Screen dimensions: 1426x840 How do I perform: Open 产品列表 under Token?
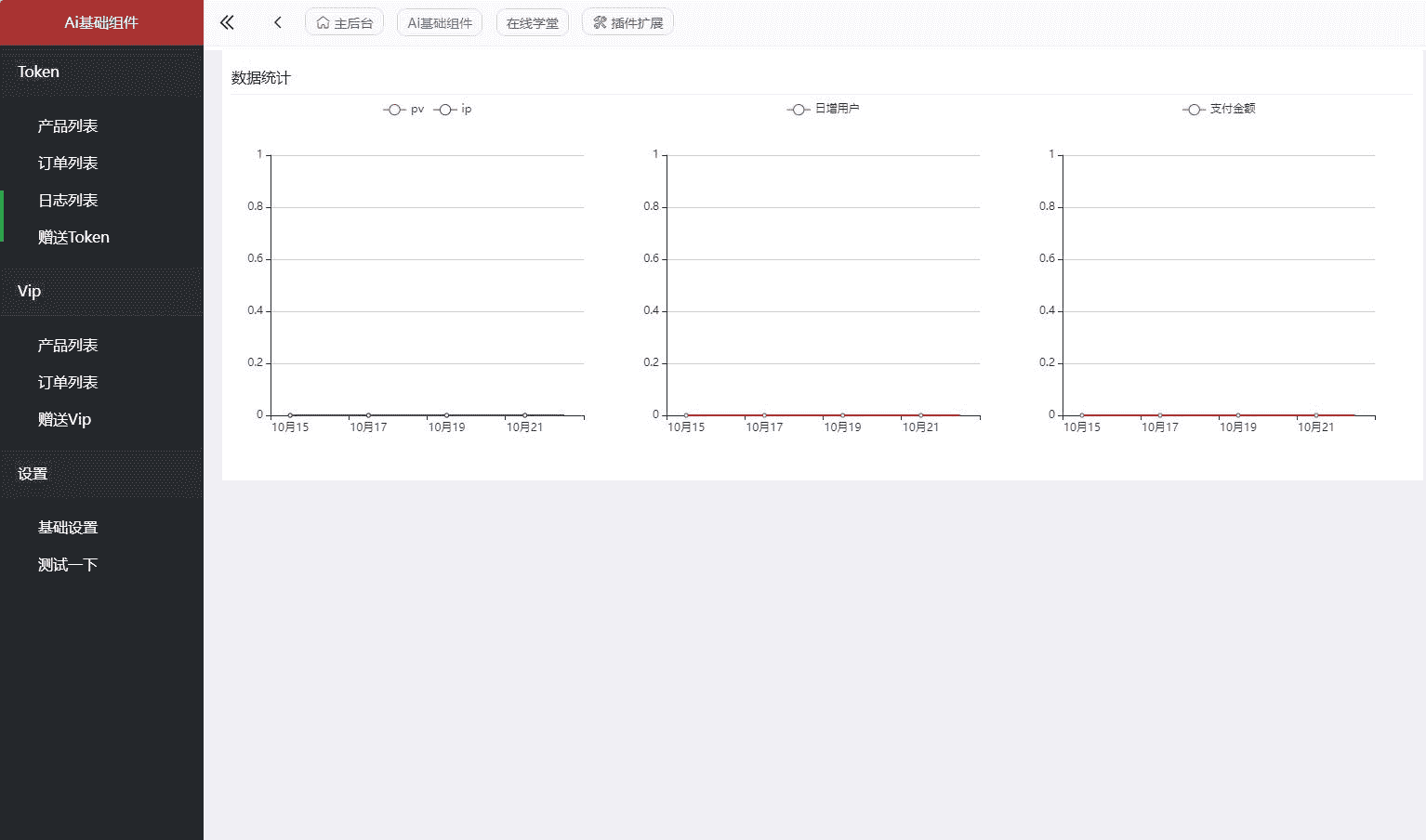click(68, 126)
